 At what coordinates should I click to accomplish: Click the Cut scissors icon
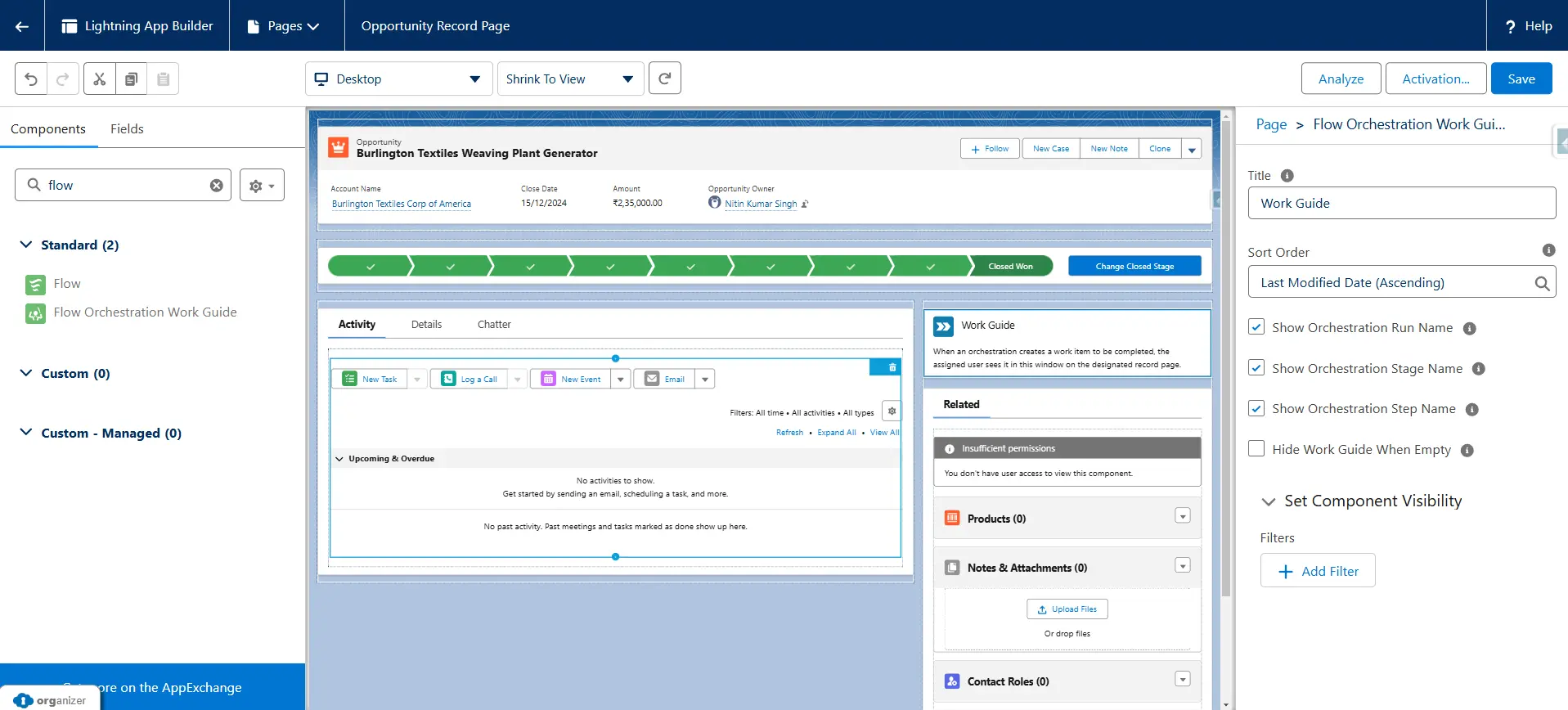click(100, 79)
